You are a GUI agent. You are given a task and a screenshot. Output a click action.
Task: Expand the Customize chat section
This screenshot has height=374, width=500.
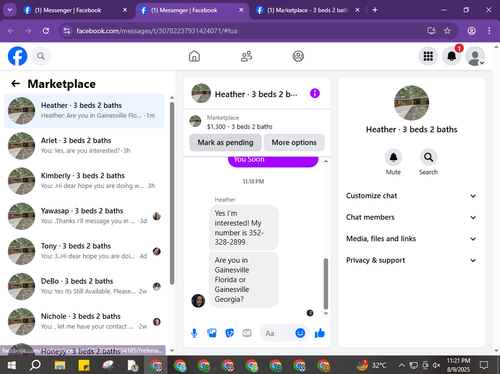tap(411, 196)
